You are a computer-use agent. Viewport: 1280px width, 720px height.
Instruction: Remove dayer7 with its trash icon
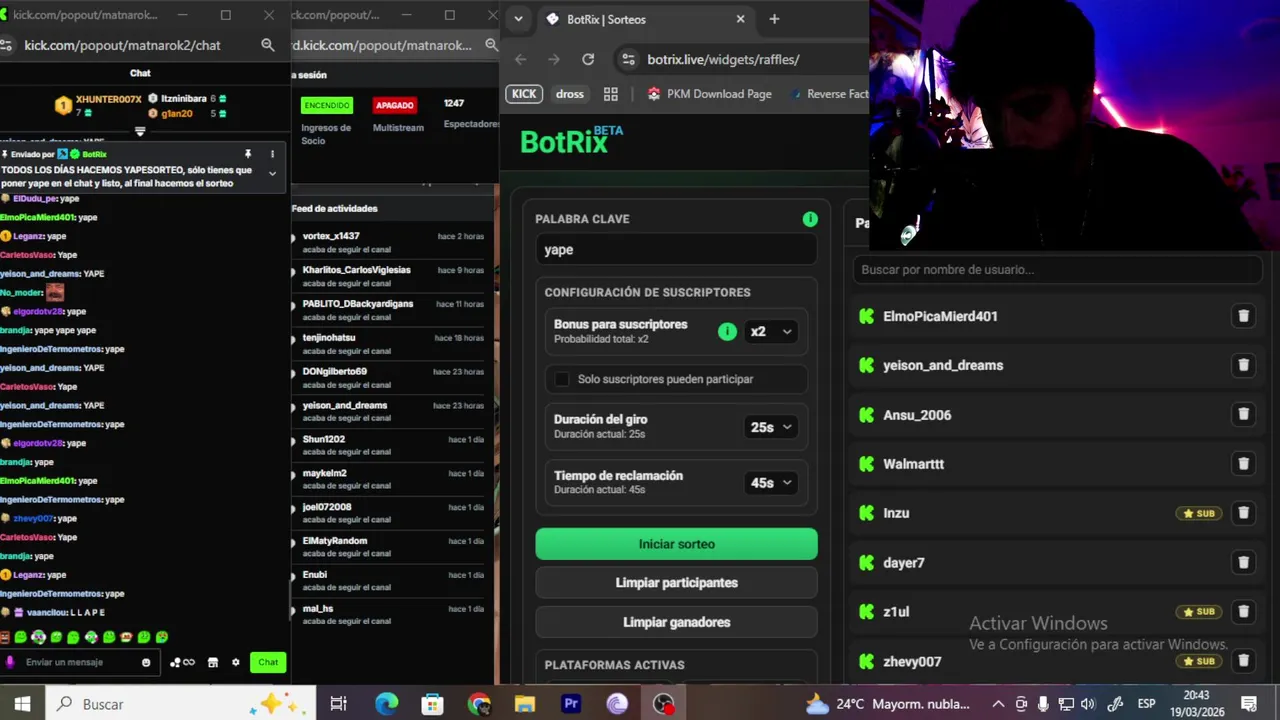1243,562
